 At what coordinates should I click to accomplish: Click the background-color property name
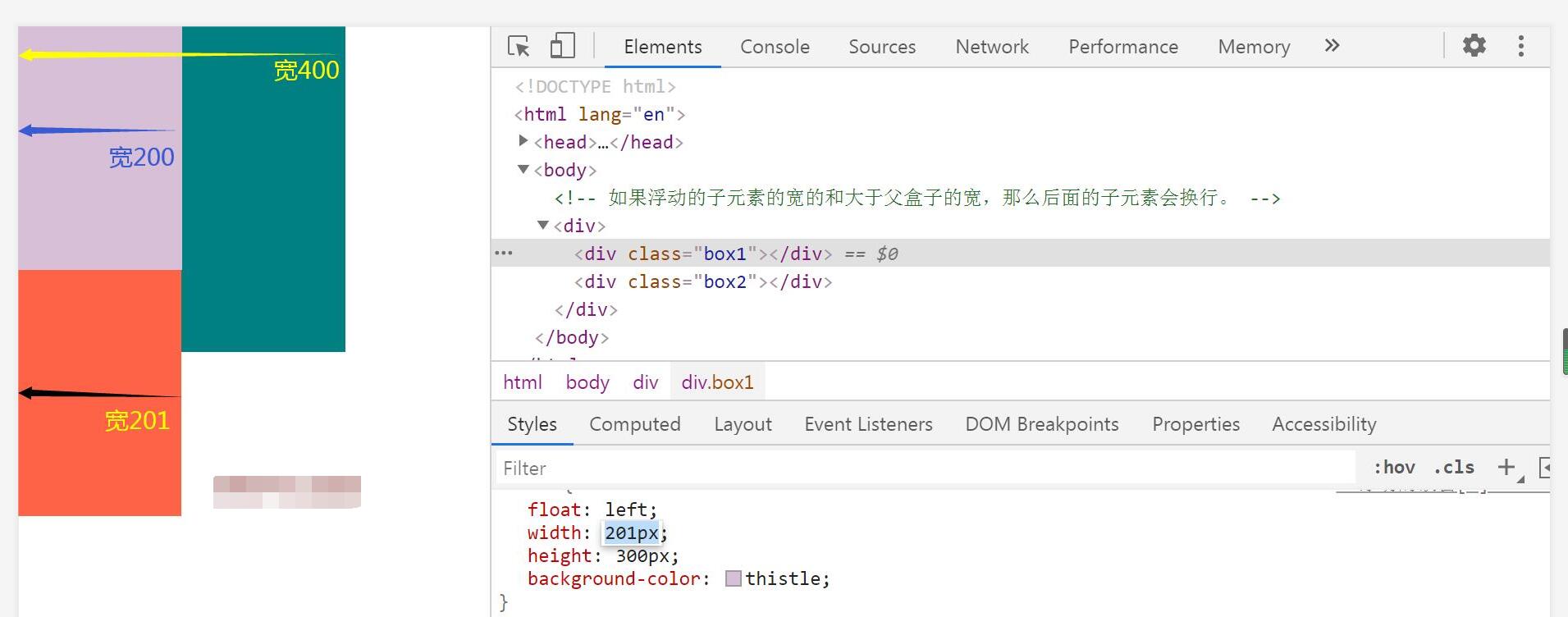614,578
